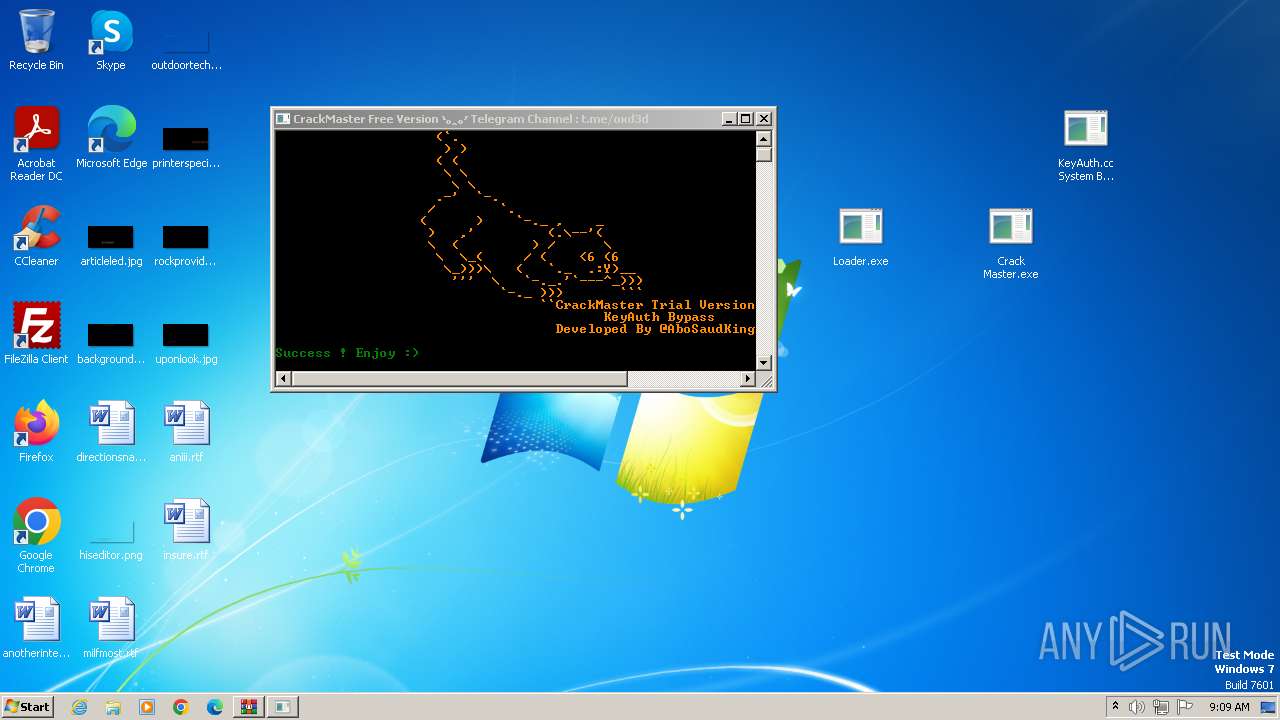
Task: Select the aniii.rtf document
Action: [x=186, y=432]
